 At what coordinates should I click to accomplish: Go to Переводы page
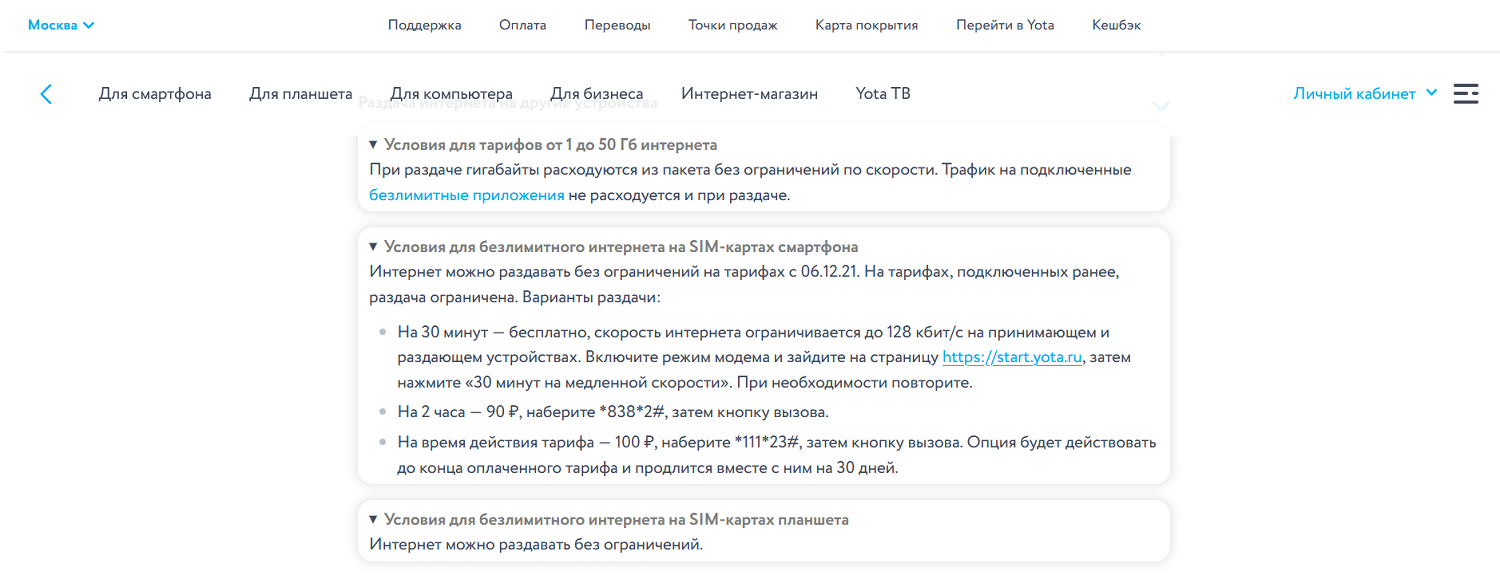pyautogui.click(x=617, y=25)
